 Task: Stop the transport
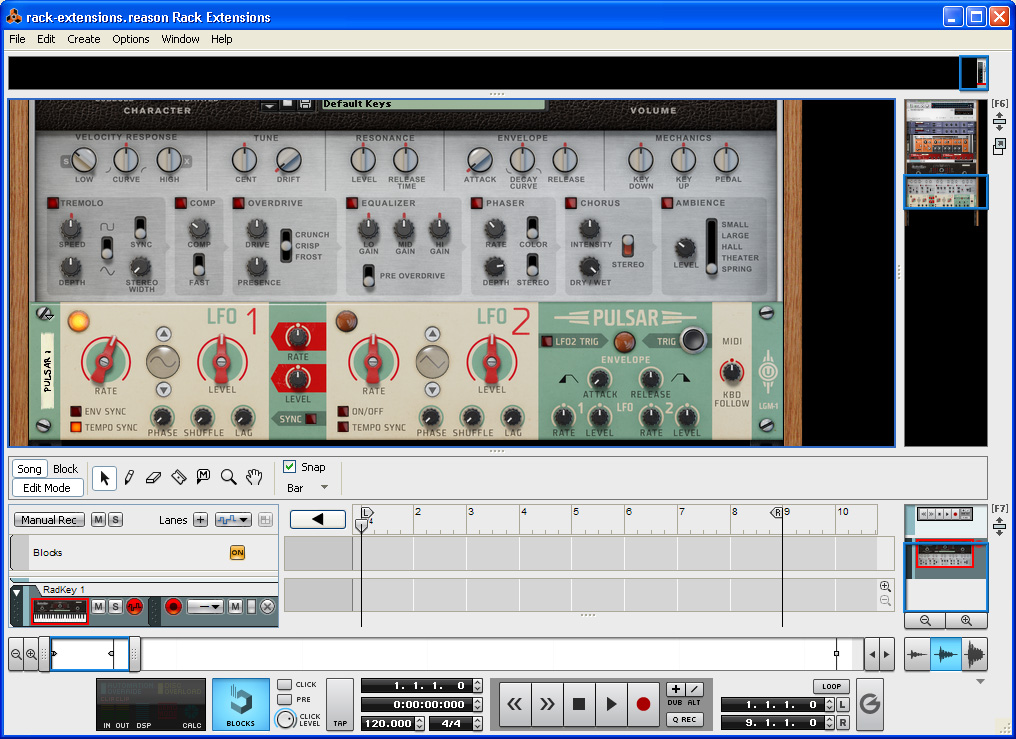point(579,704)
